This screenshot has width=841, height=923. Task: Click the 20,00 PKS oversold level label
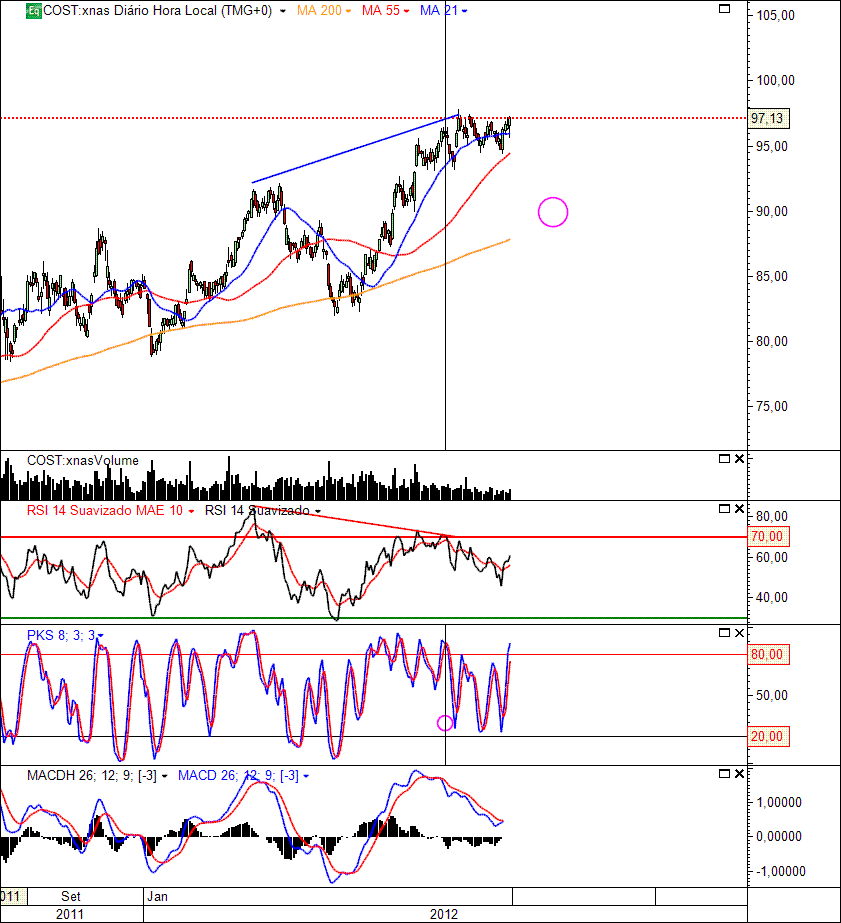coord(768,736)
